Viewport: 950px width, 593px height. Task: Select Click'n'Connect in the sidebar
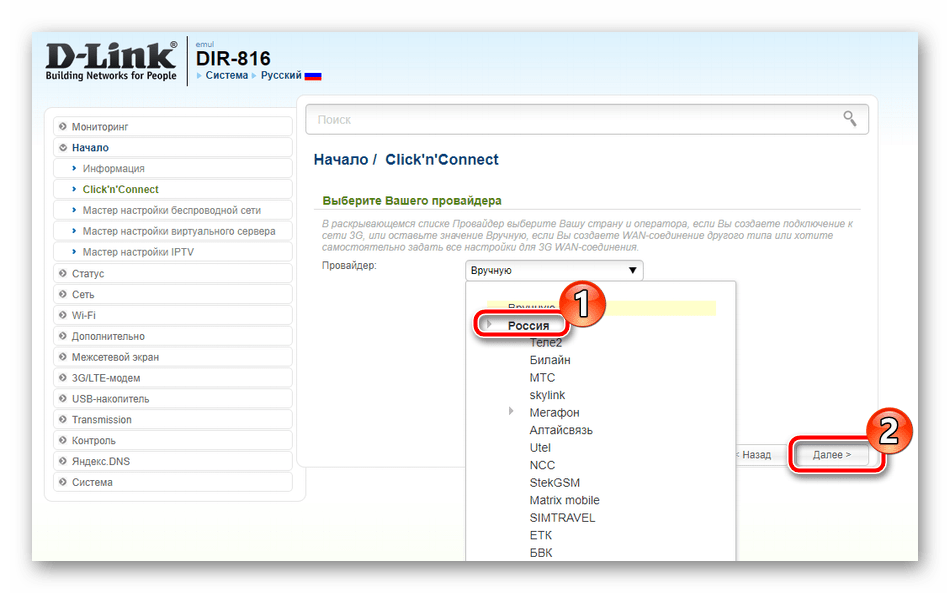pyautogui.click(x=173, y=189)
